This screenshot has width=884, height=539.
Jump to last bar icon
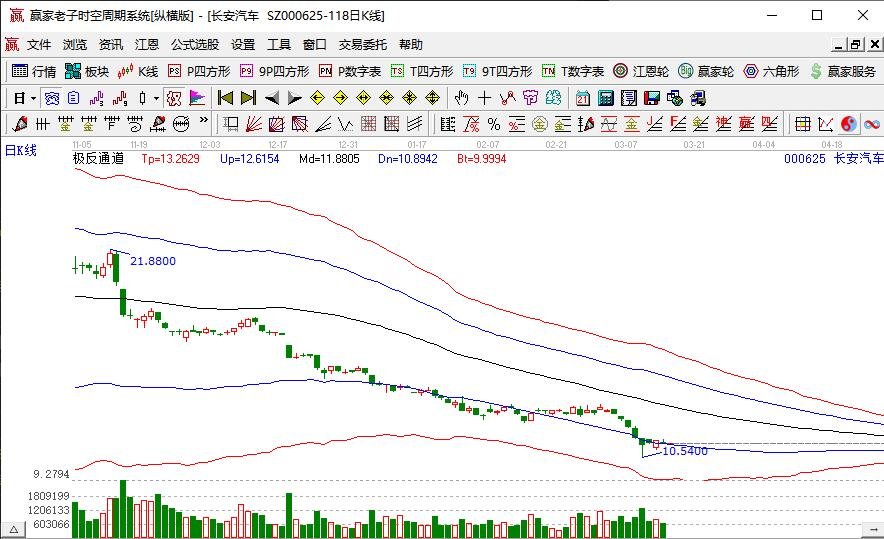[249, 99]
